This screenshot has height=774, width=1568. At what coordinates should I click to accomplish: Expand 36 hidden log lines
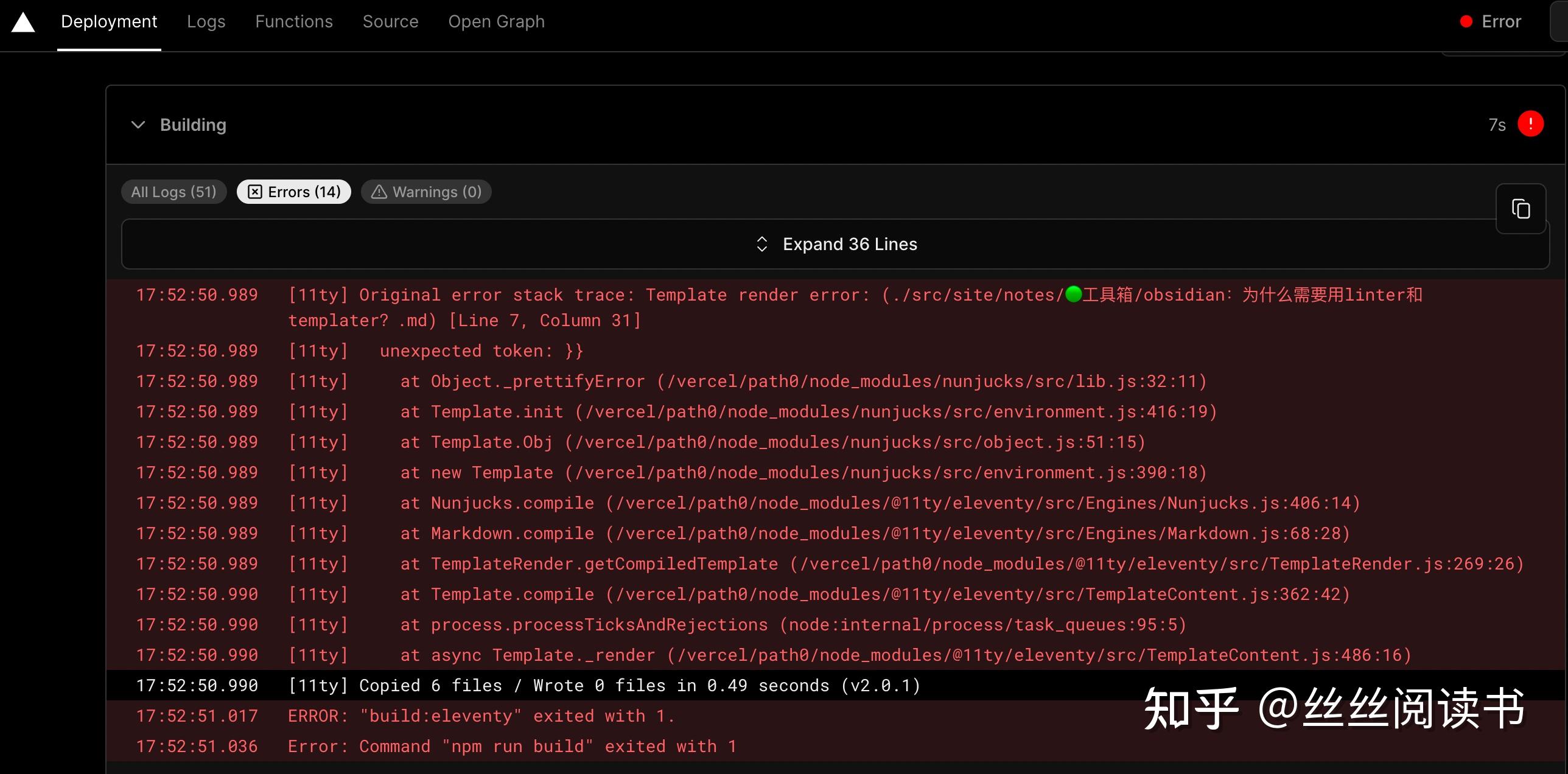click(849, 244)
